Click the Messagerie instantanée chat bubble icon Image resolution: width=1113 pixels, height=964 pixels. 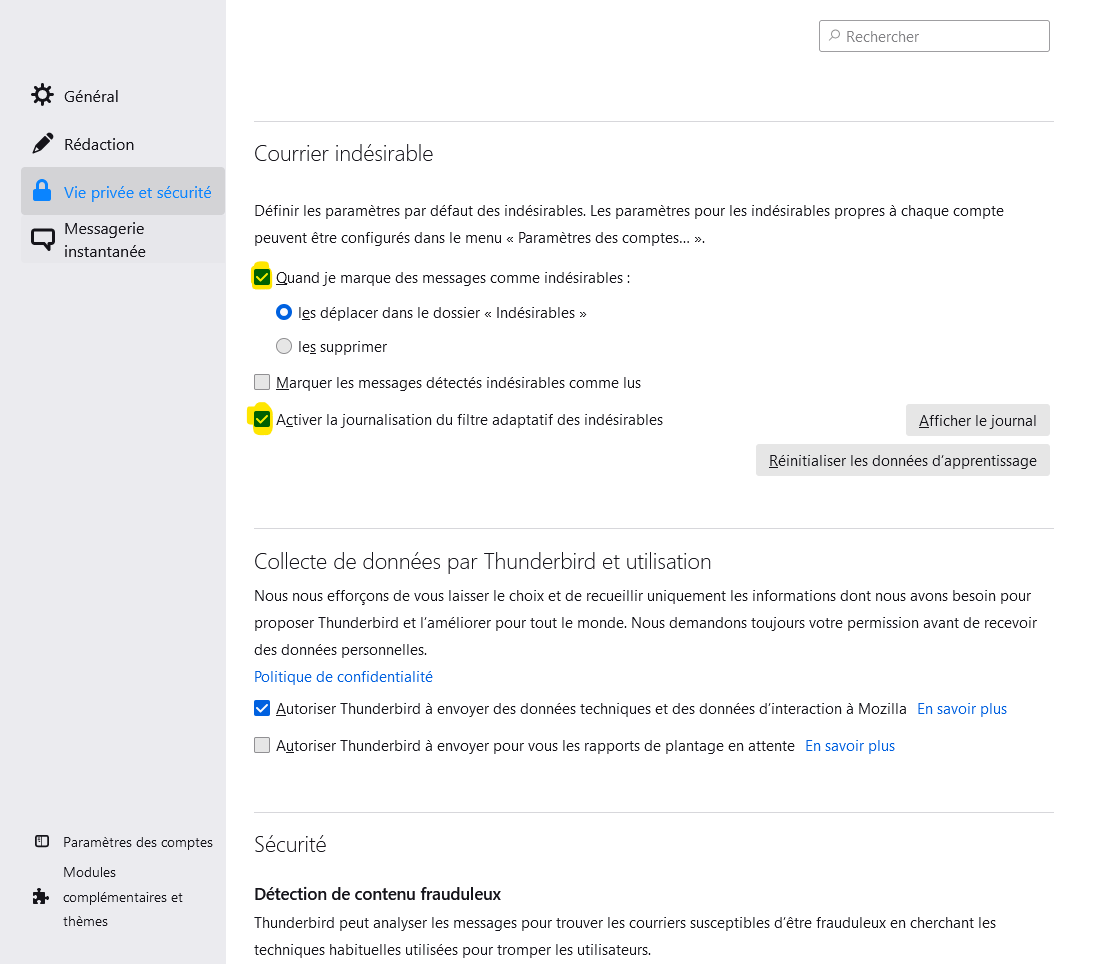pyautogui.click(x=42, y=240)
